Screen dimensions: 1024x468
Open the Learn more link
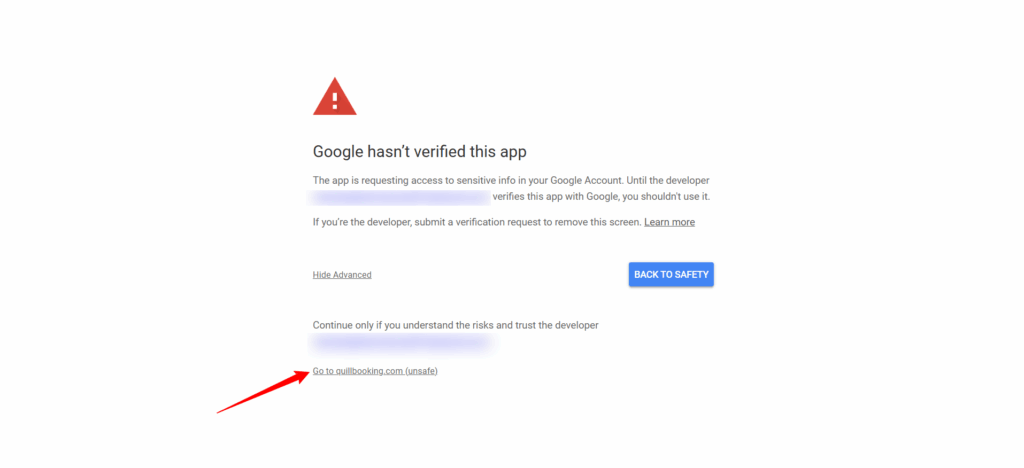click(x=669, y=222)
